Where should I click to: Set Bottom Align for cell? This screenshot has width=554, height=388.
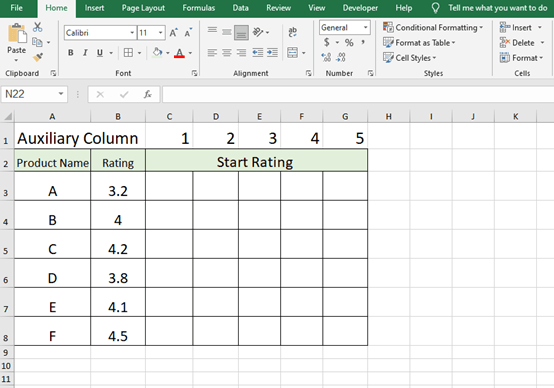click(242, 32)
